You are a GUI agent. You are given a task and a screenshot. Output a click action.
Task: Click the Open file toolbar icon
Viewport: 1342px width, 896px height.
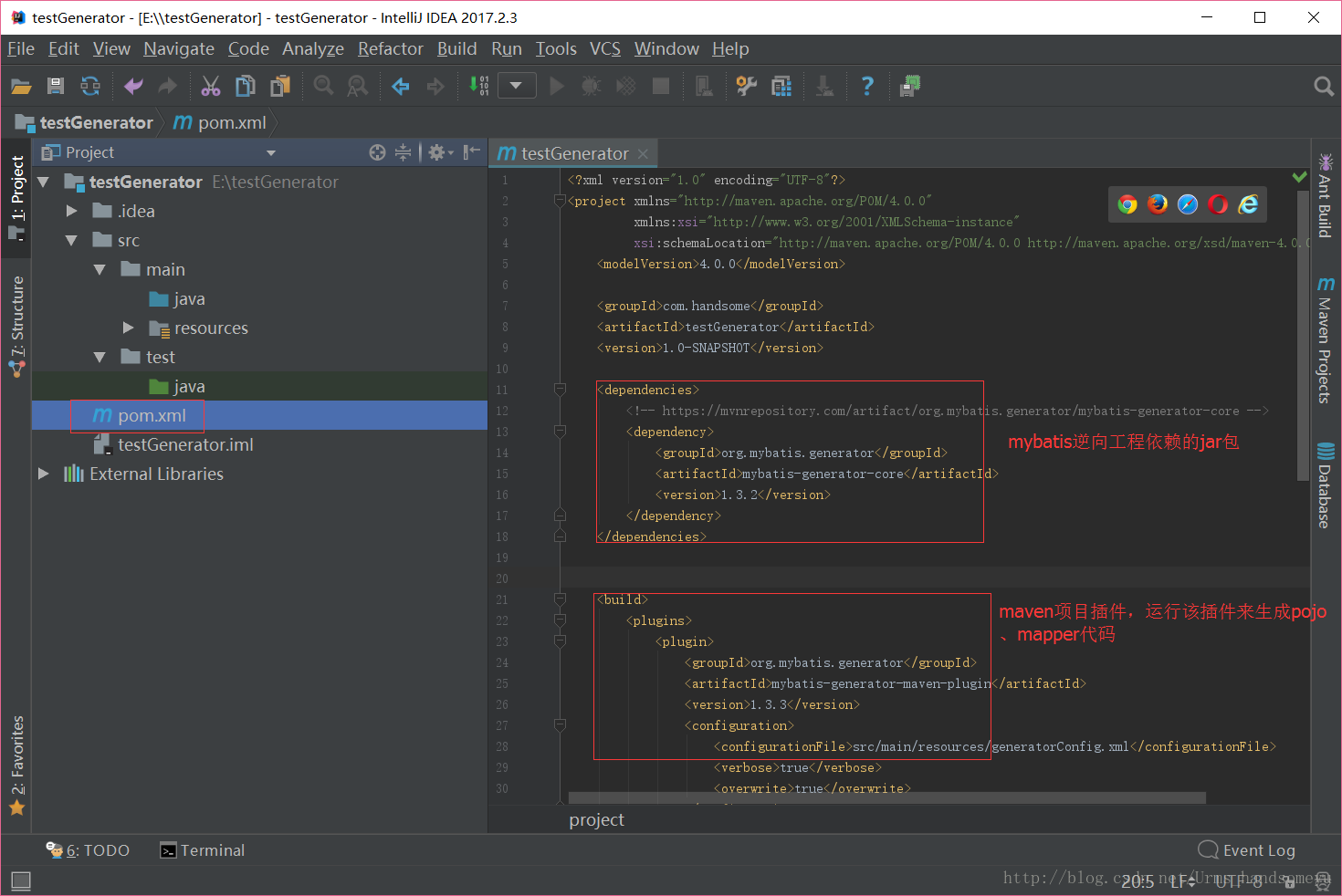21,87
